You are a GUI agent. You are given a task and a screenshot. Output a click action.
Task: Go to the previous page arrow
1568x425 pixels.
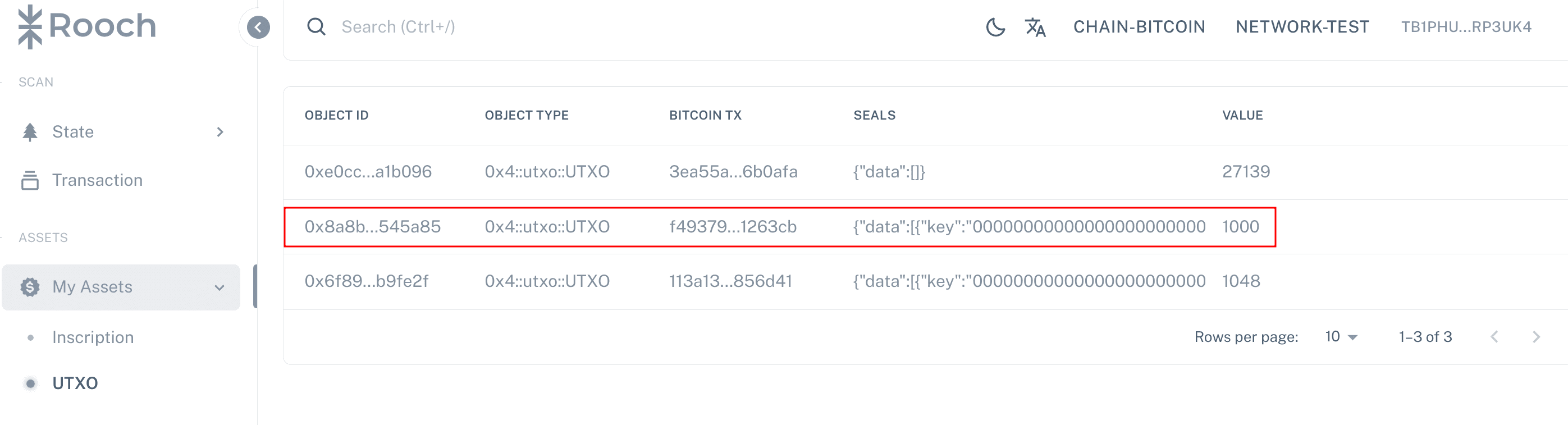pos(1494,337)
